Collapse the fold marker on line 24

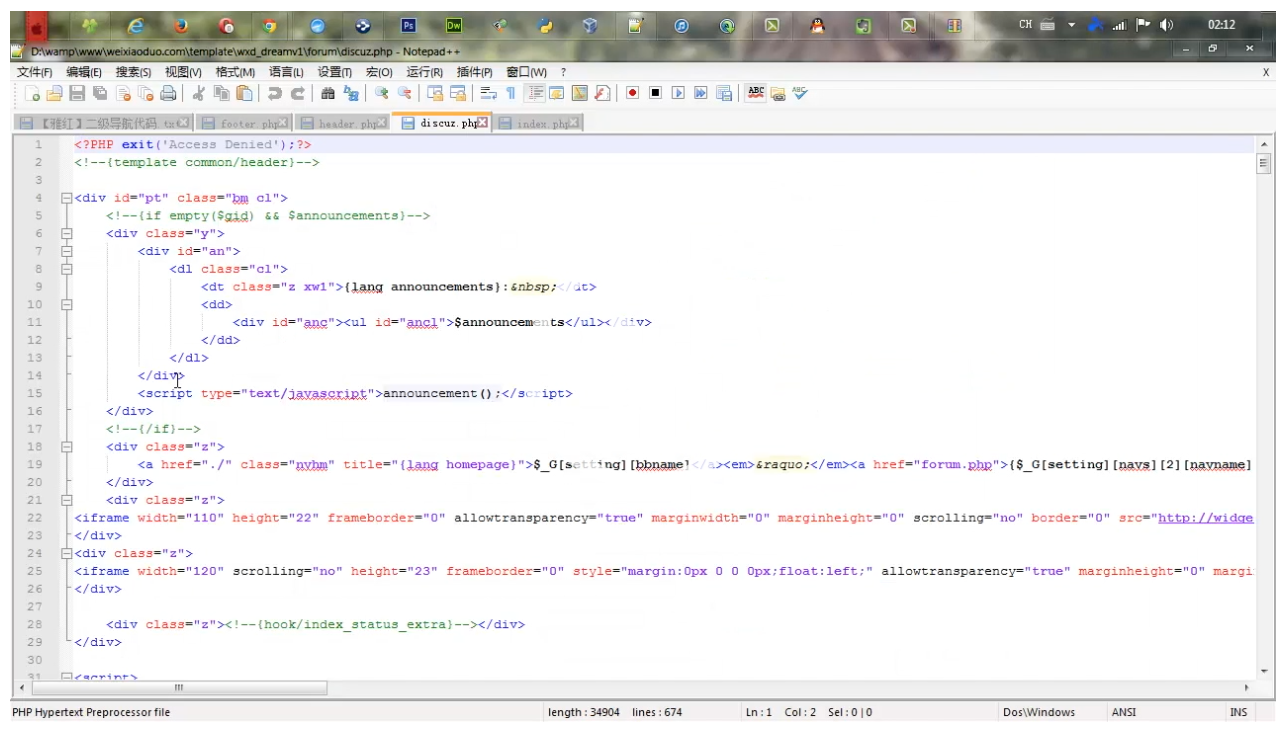(66, 553)
